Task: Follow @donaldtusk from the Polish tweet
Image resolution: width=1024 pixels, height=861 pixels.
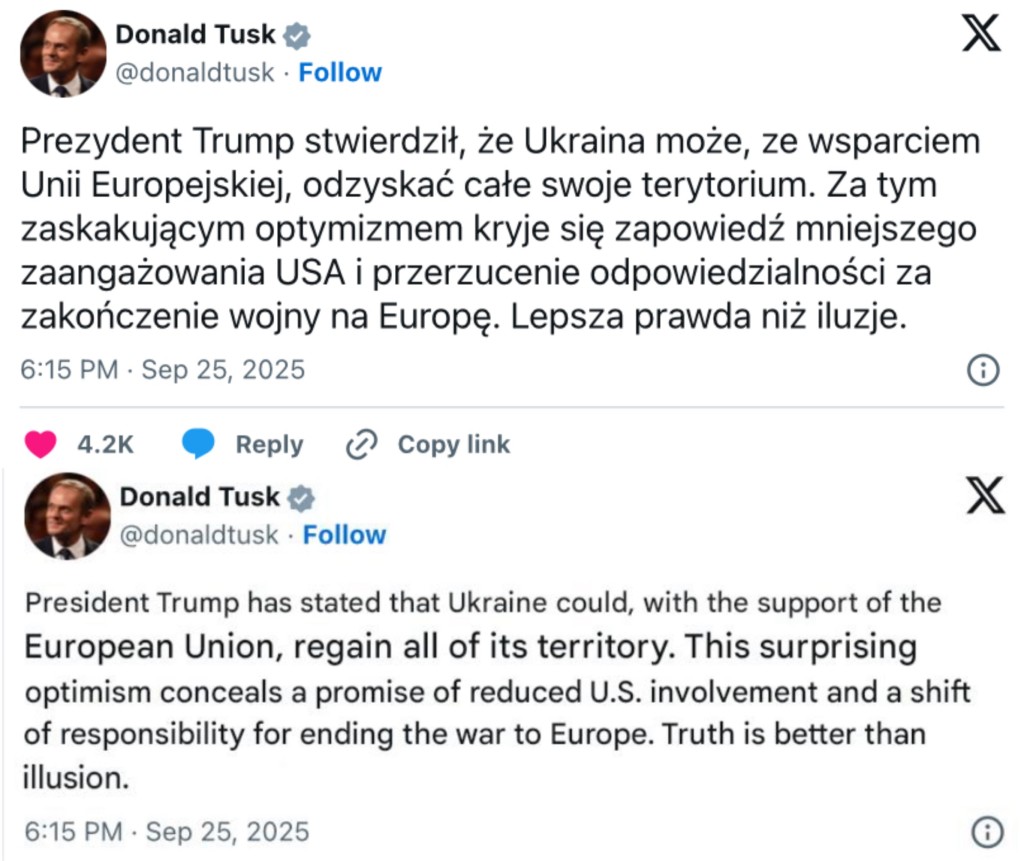Action: point(340,73)
